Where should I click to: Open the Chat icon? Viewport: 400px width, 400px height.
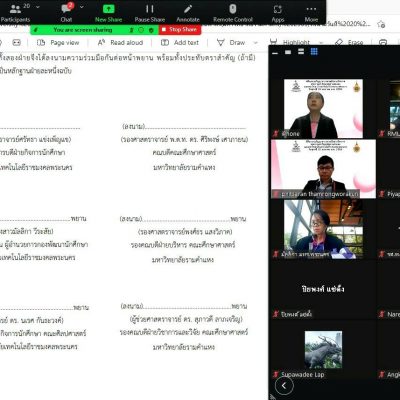point(66,13)
